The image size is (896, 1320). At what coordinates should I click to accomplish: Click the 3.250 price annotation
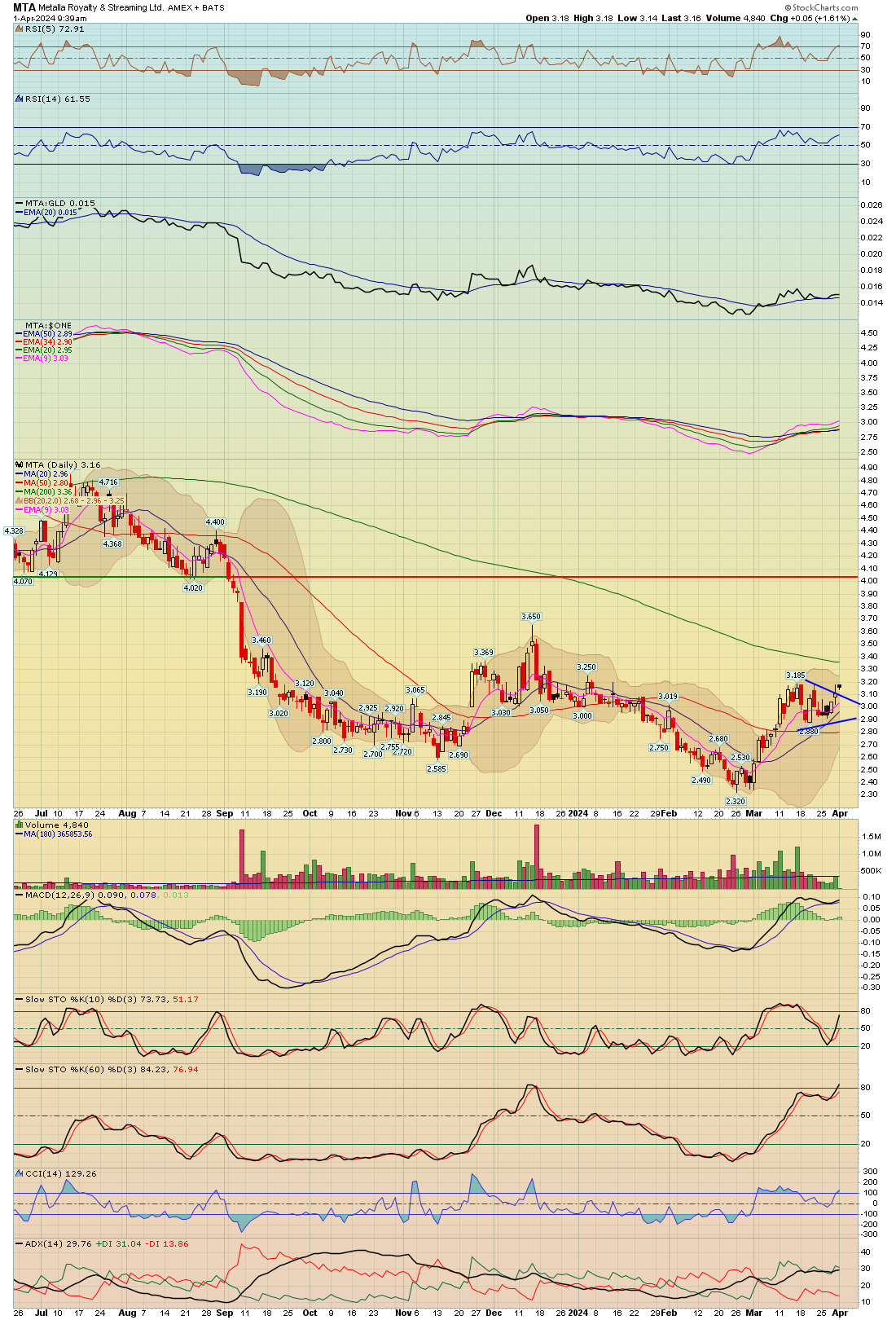pyautogui.click(x=586, y=667)
